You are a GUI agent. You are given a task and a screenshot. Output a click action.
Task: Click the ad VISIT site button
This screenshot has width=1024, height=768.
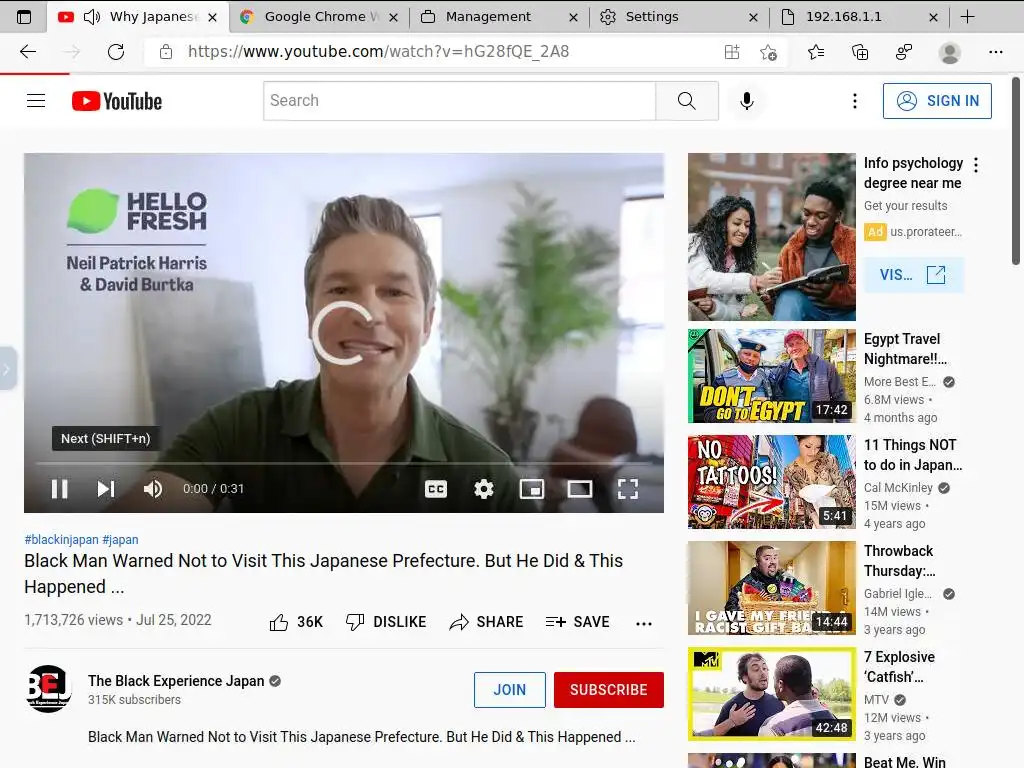coord(913,274)
